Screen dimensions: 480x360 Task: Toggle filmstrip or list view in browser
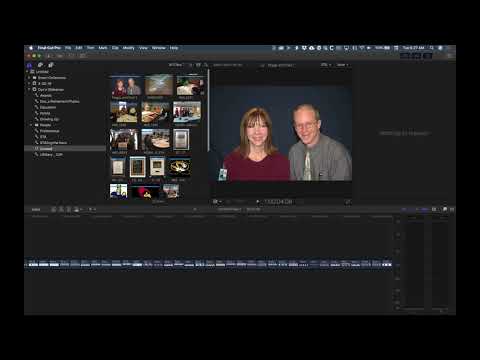[x=191, y=65]
